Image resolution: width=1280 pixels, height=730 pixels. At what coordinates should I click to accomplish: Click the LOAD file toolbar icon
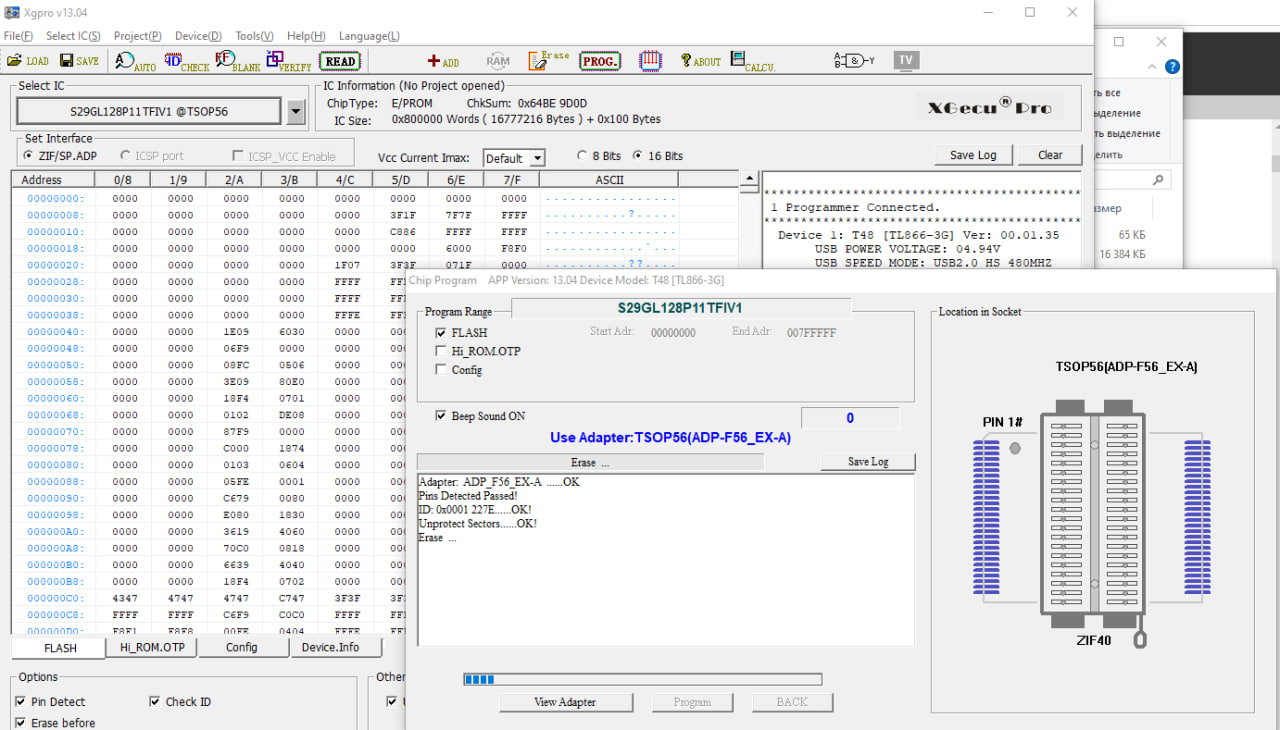(x=27, y=61)
